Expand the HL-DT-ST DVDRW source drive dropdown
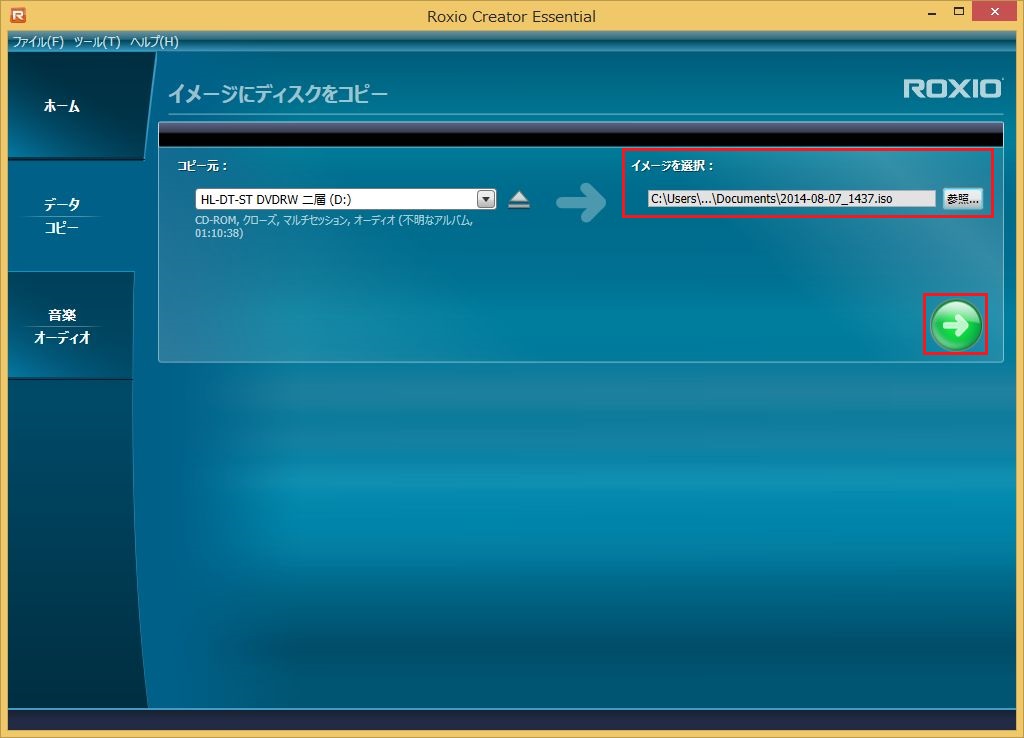The image size is (1024, 738). [x=486, y=199]
